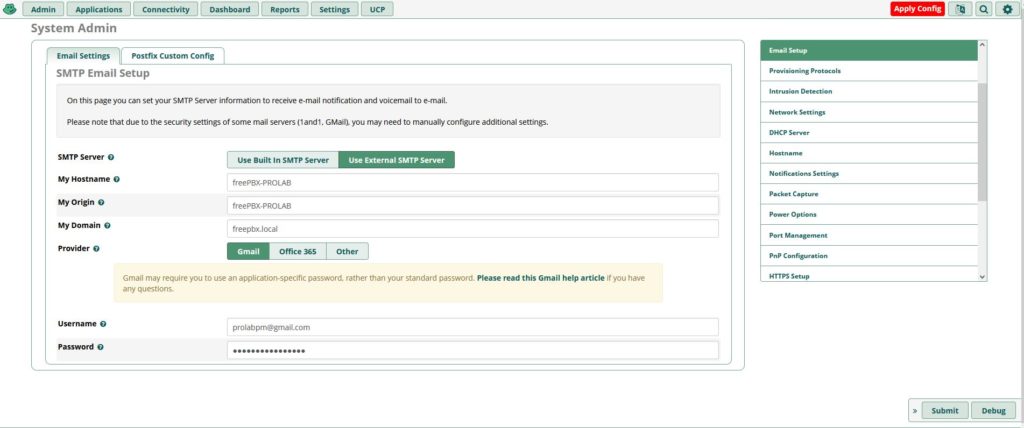1024x428 pixels.
Task: Focus the Password input field
Action: 473,350
